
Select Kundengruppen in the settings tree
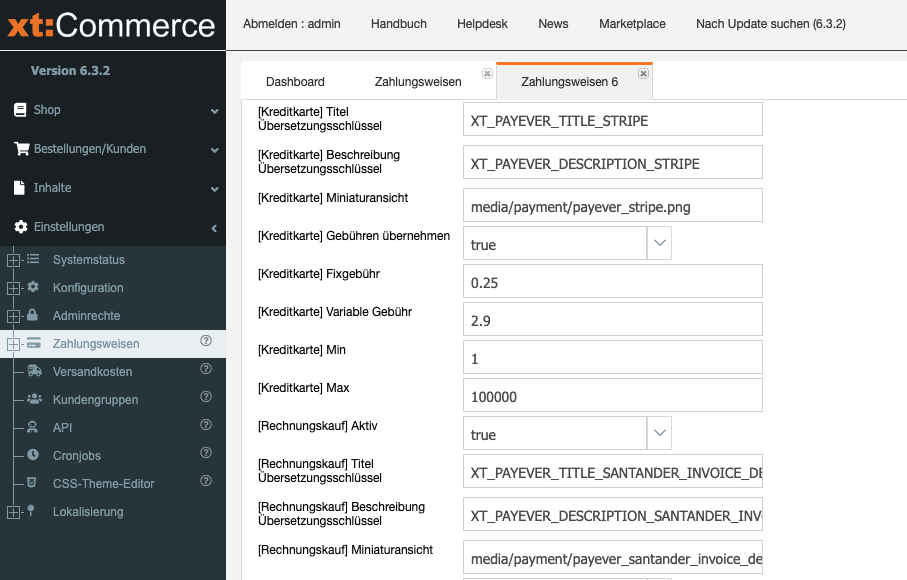pos(95,400)
